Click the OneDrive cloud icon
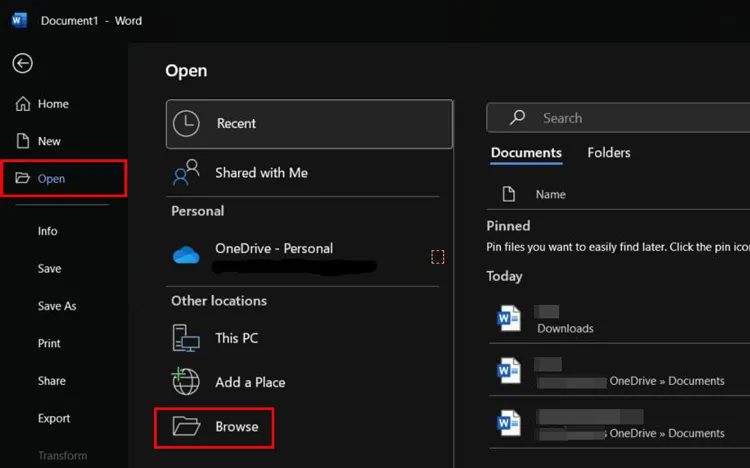This screenshot has height=468, width=750. (186, 255)
